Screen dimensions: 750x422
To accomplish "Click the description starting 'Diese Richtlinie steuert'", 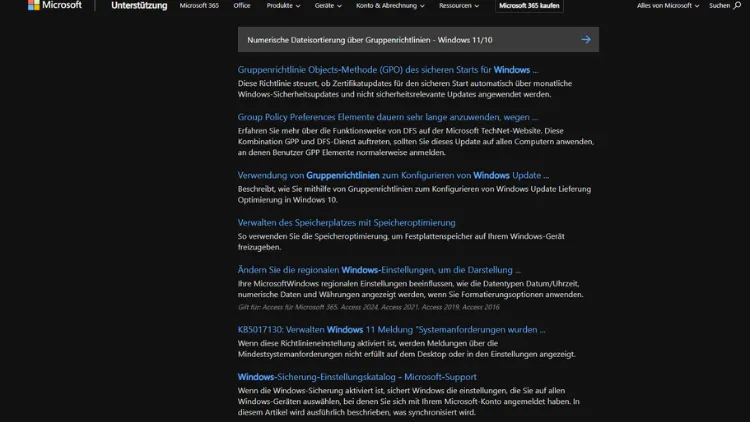I will point(405,89).
